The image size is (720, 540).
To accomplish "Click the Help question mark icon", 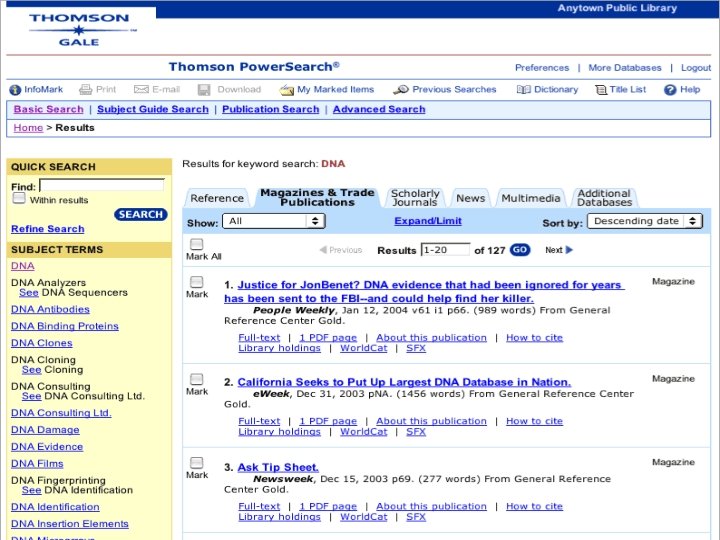I will click(x=670, y=90).
